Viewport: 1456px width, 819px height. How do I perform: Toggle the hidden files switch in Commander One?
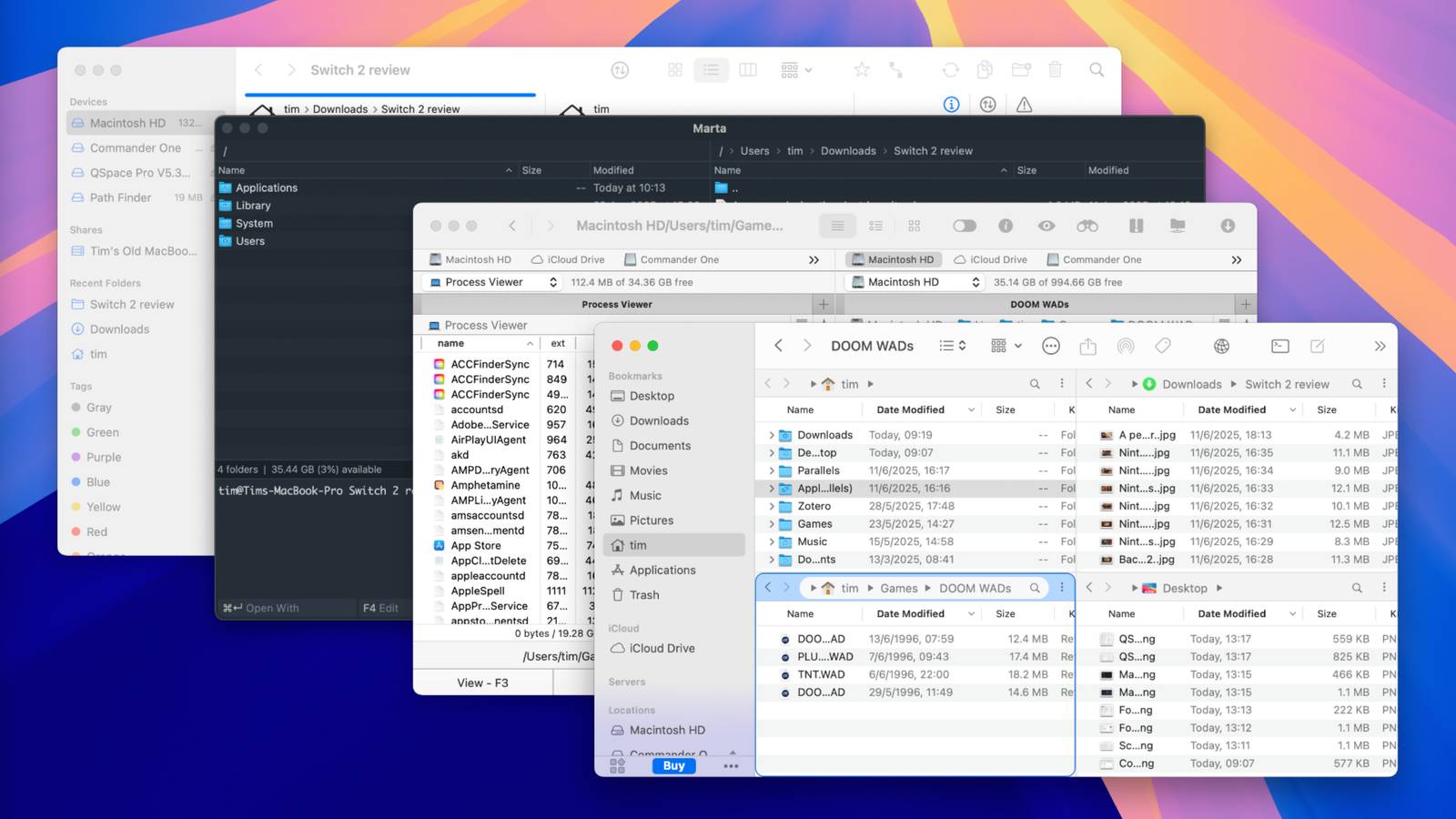tap(964, 226)
